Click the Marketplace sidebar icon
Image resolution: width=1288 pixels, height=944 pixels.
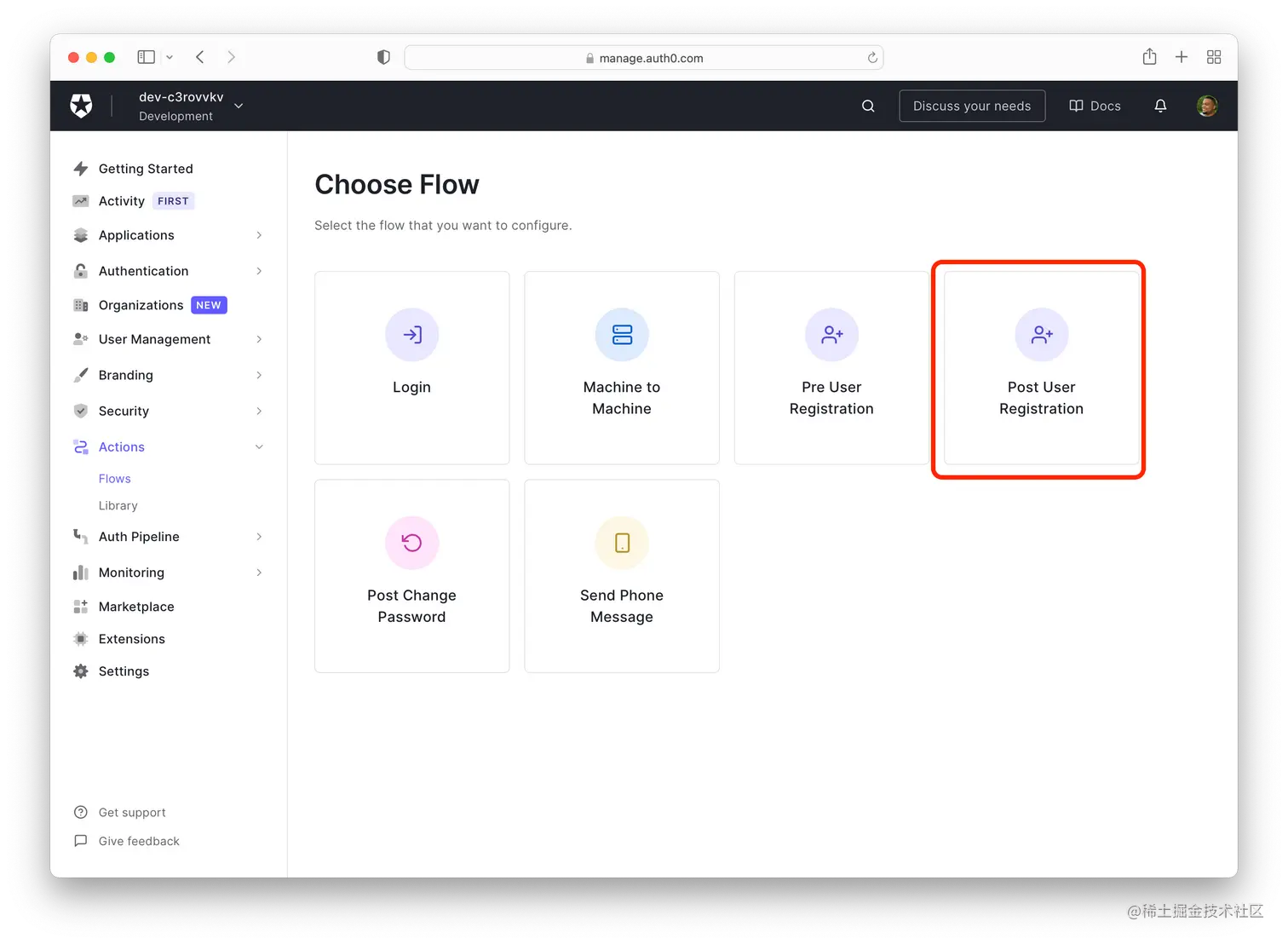(x=81, y=606)
